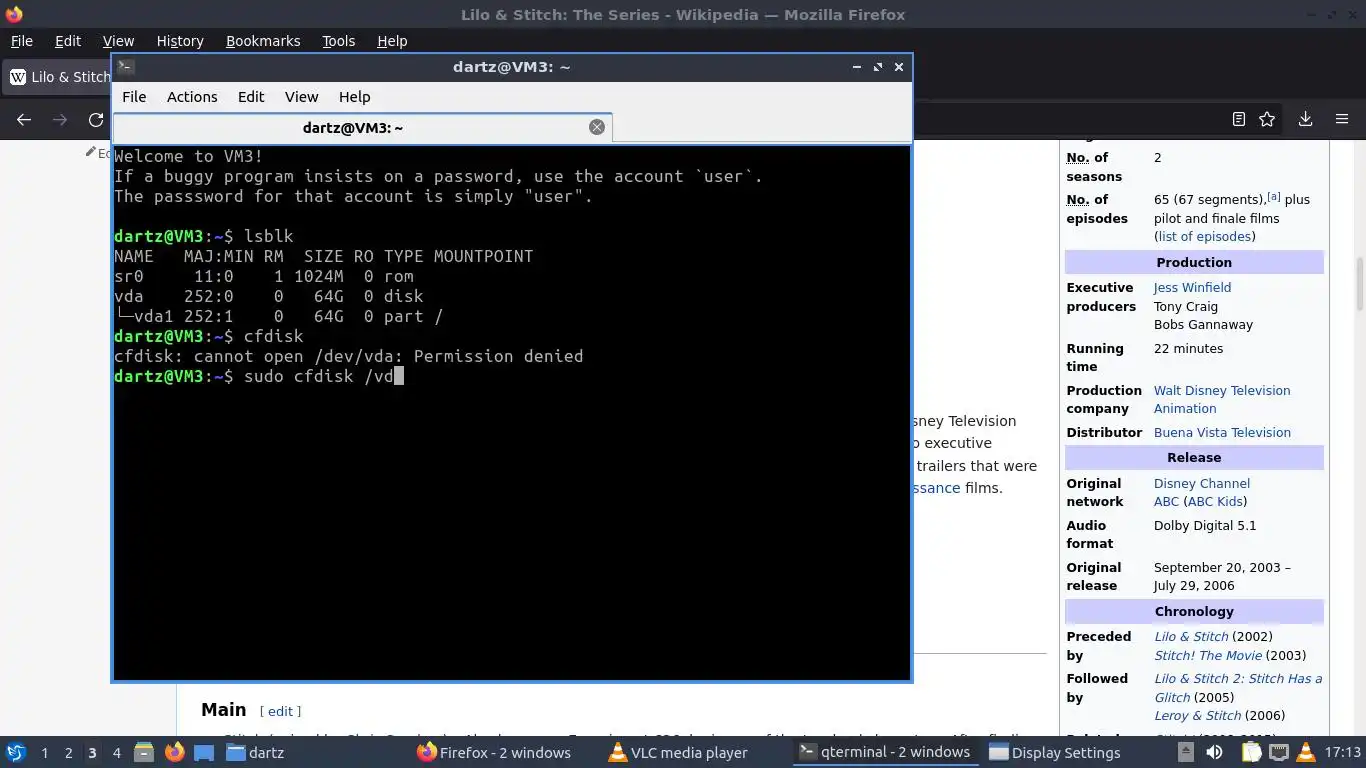Open Firefox hamburger application menu
Viewport: 1366px width, 768px height.
(1342, 119)
